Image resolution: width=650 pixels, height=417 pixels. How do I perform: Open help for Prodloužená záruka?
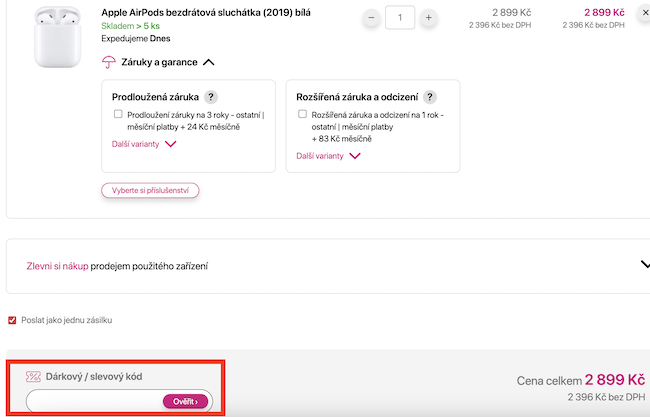click(x=211, y=97)
